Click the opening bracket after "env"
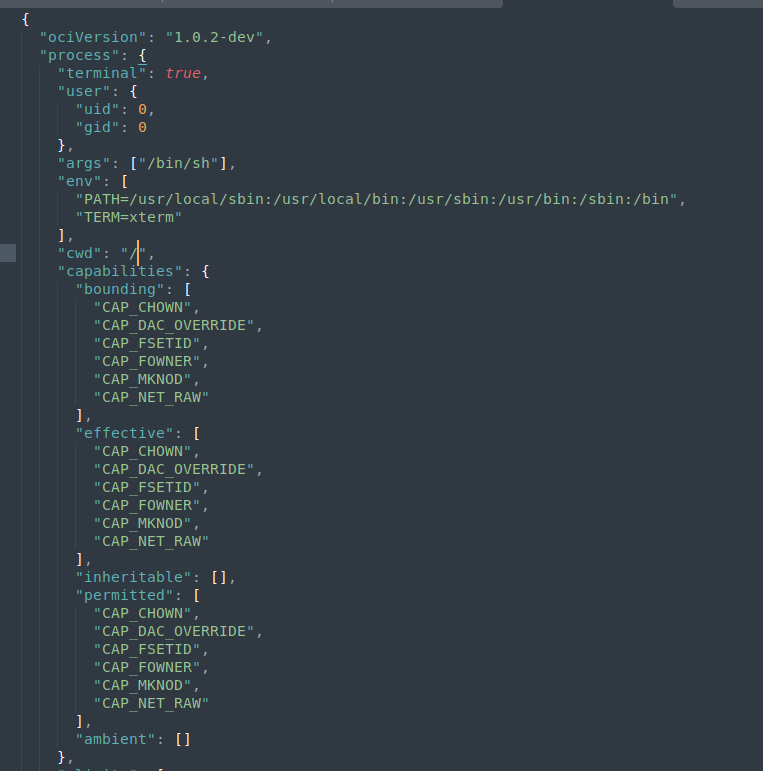The height and width of the screenshot is (771, 763). tap(124, 181)
